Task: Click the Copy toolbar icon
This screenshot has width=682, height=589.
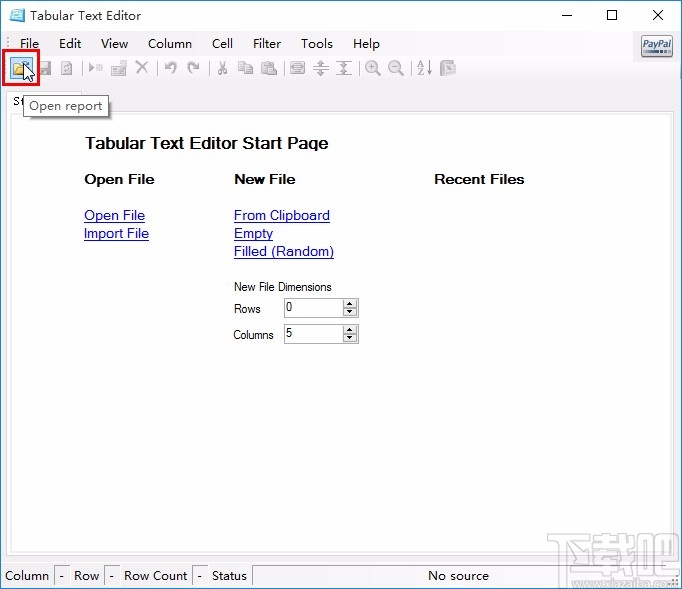Action: [245, 68]
